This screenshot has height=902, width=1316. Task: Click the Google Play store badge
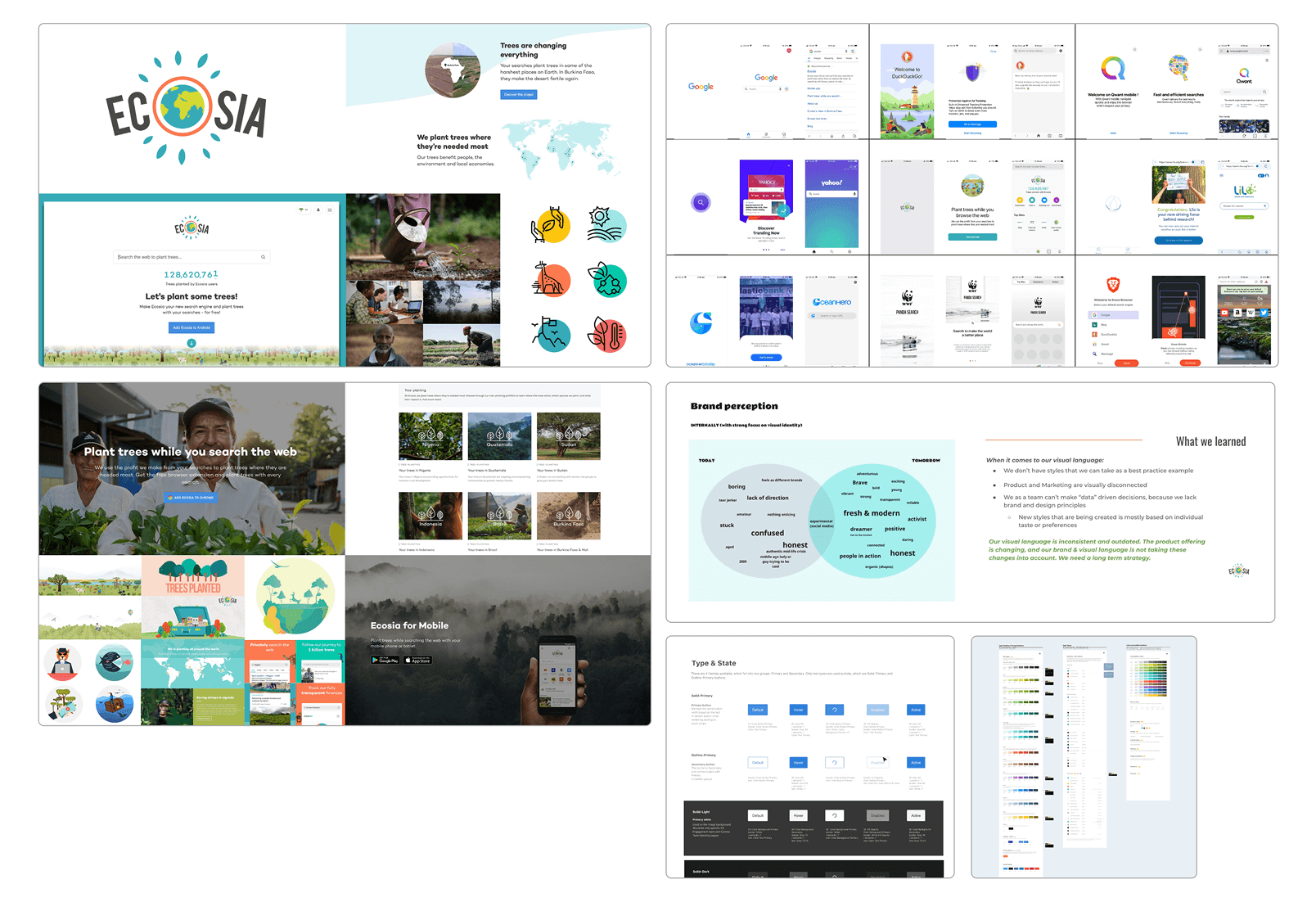(385, 660)
